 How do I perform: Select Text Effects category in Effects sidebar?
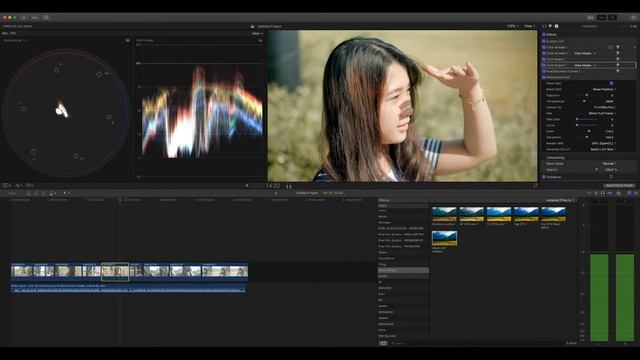click(386, 258)
